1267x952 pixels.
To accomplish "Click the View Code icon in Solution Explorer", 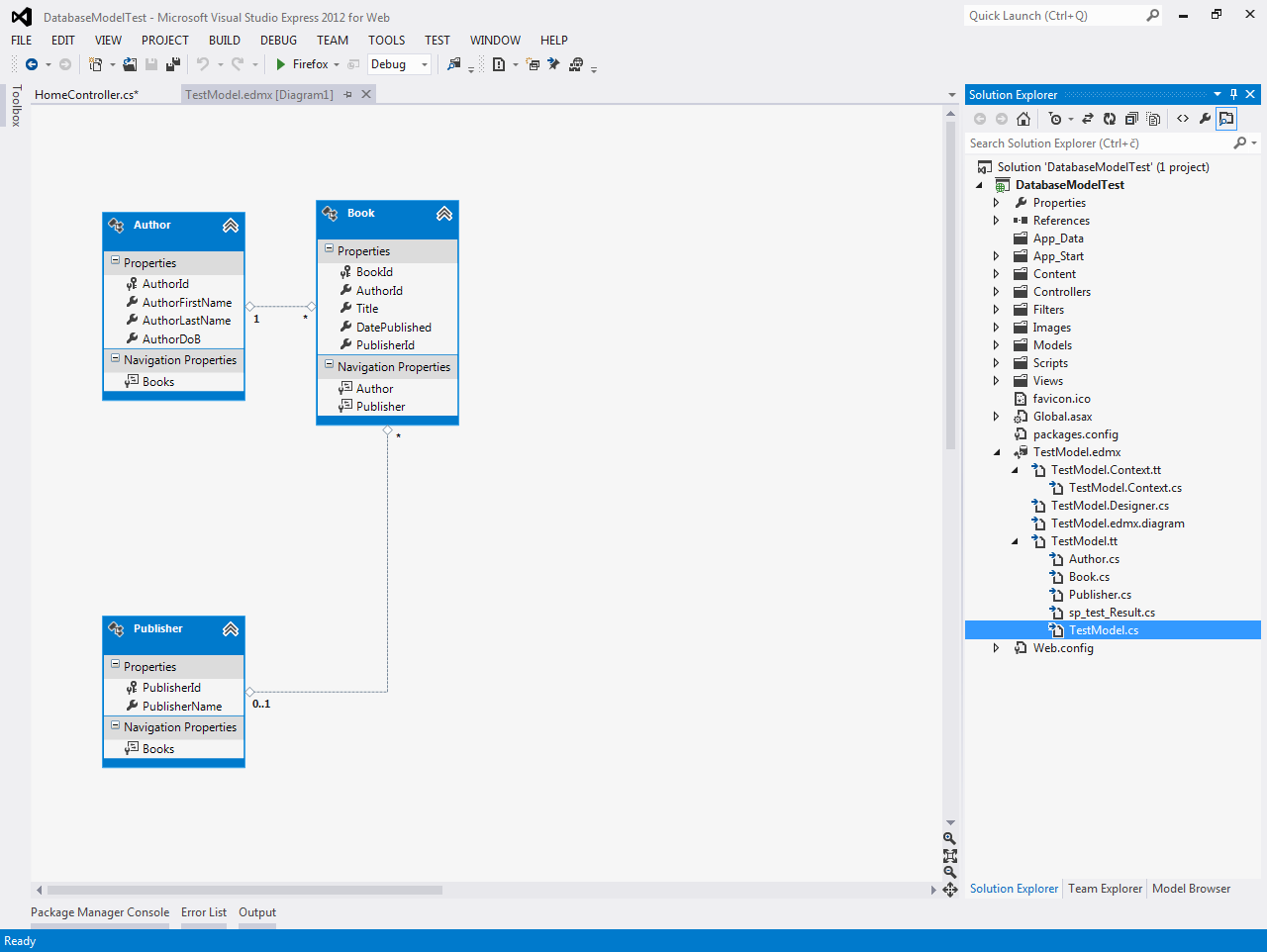I will [x=1183, y=119].
